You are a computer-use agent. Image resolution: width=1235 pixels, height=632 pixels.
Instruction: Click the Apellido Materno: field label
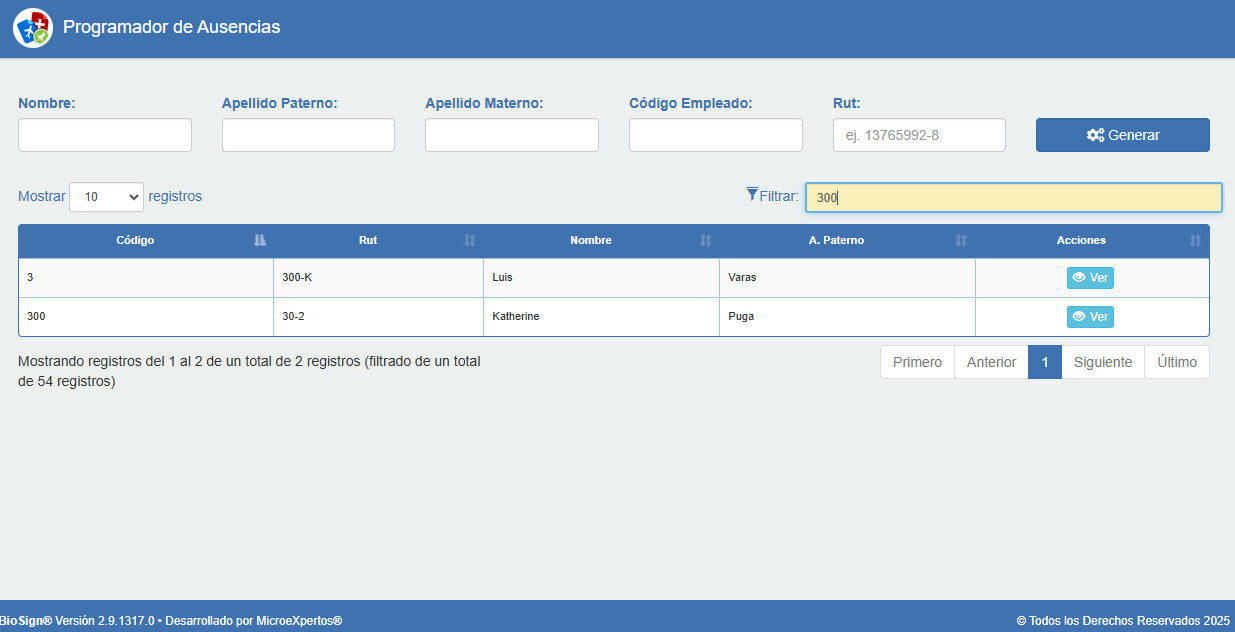(484, 103)
